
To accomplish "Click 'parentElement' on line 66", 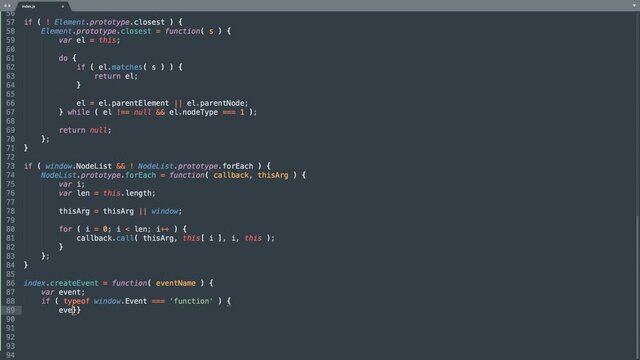I will tap(140, 103).
